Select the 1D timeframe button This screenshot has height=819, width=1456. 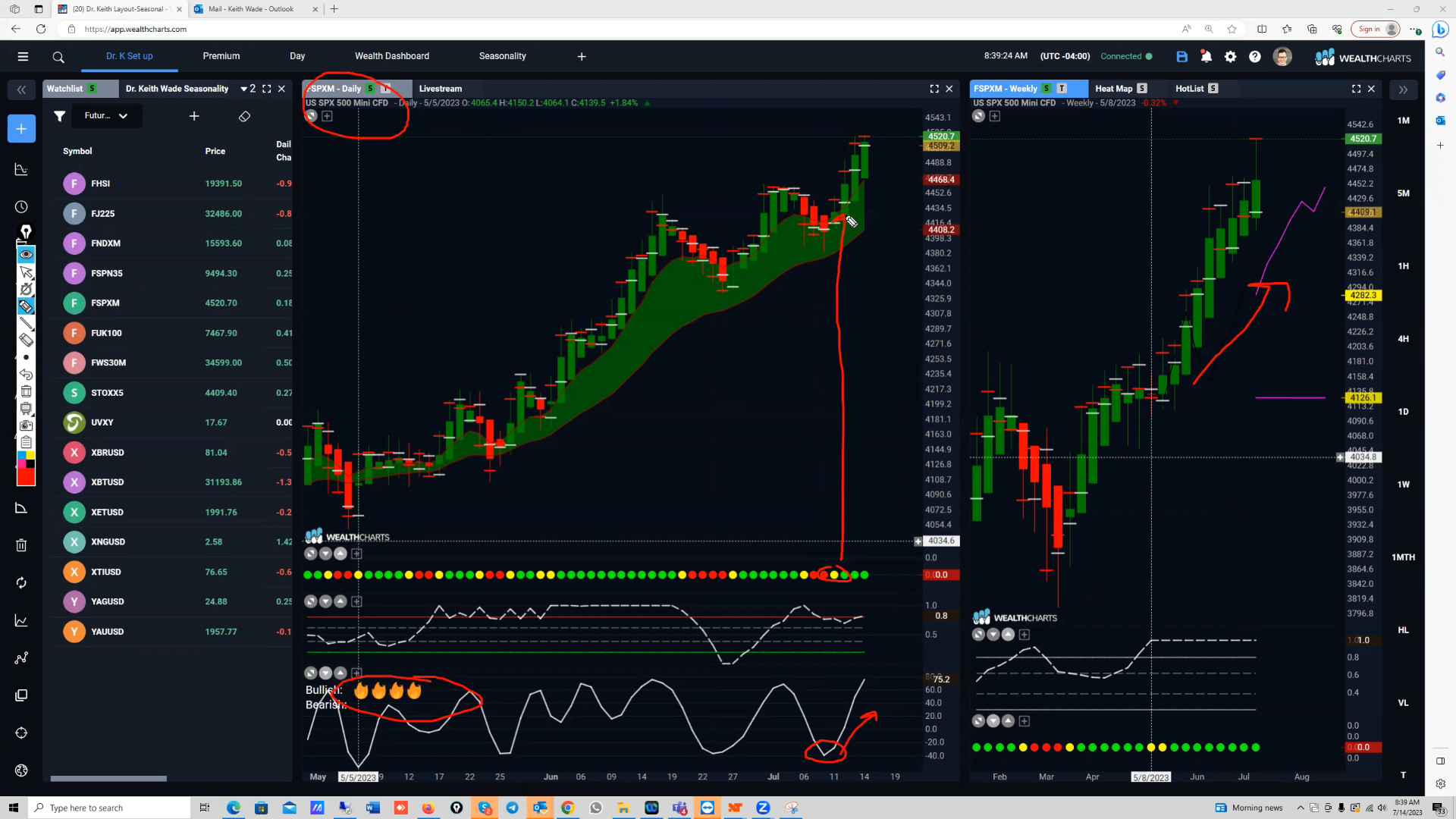coord(1404,412)
